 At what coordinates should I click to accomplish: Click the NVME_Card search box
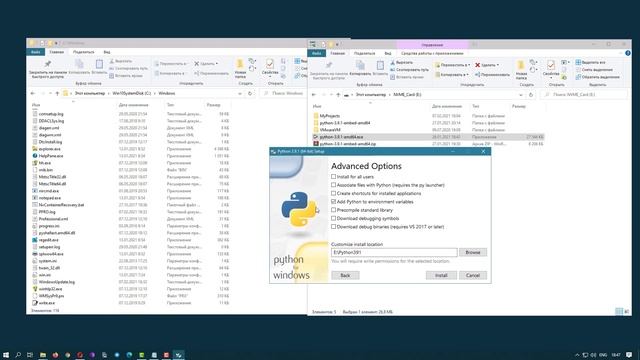(x=584, y=95)
